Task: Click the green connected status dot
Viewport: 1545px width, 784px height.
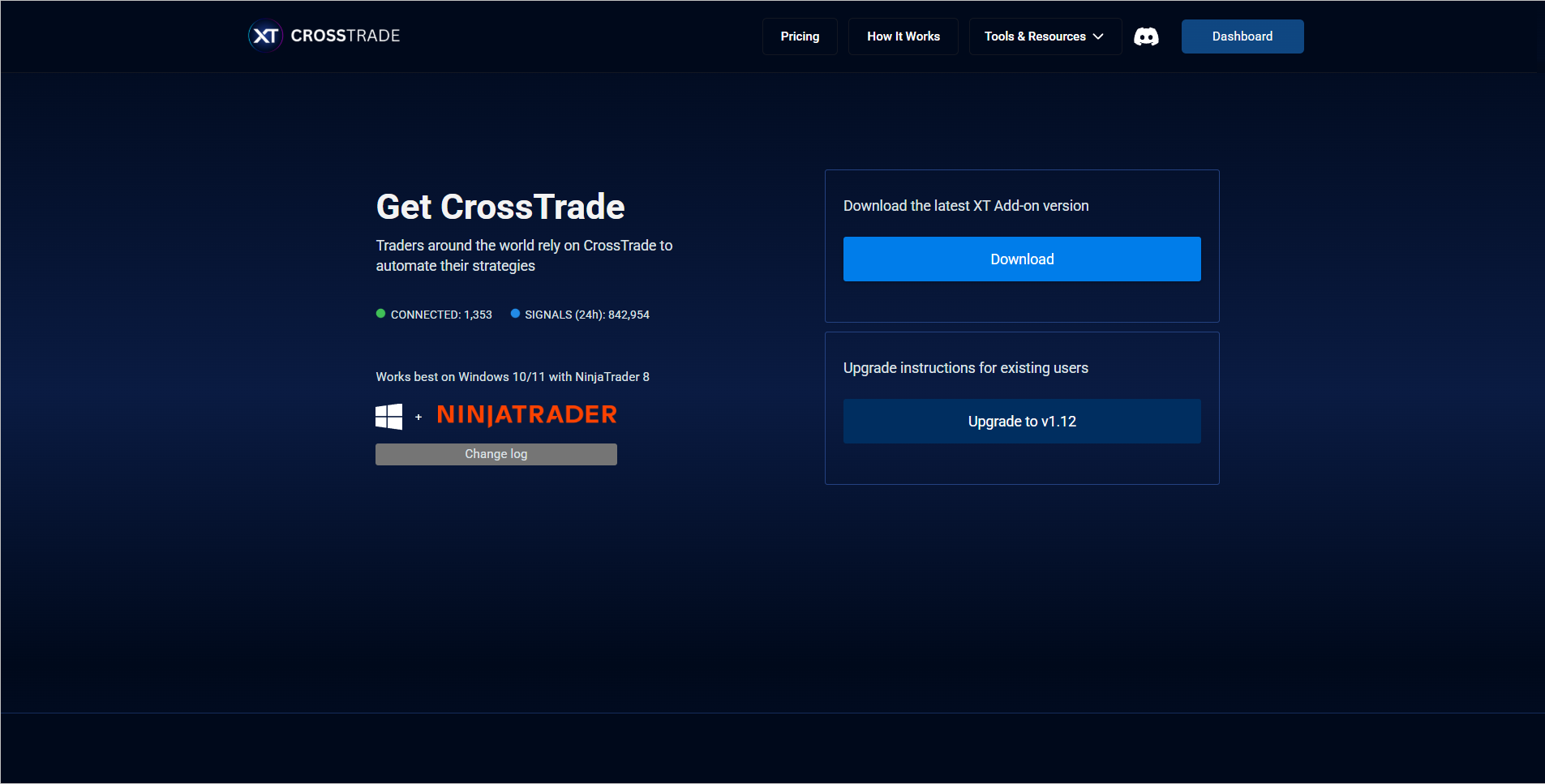Action: point(380,314)
